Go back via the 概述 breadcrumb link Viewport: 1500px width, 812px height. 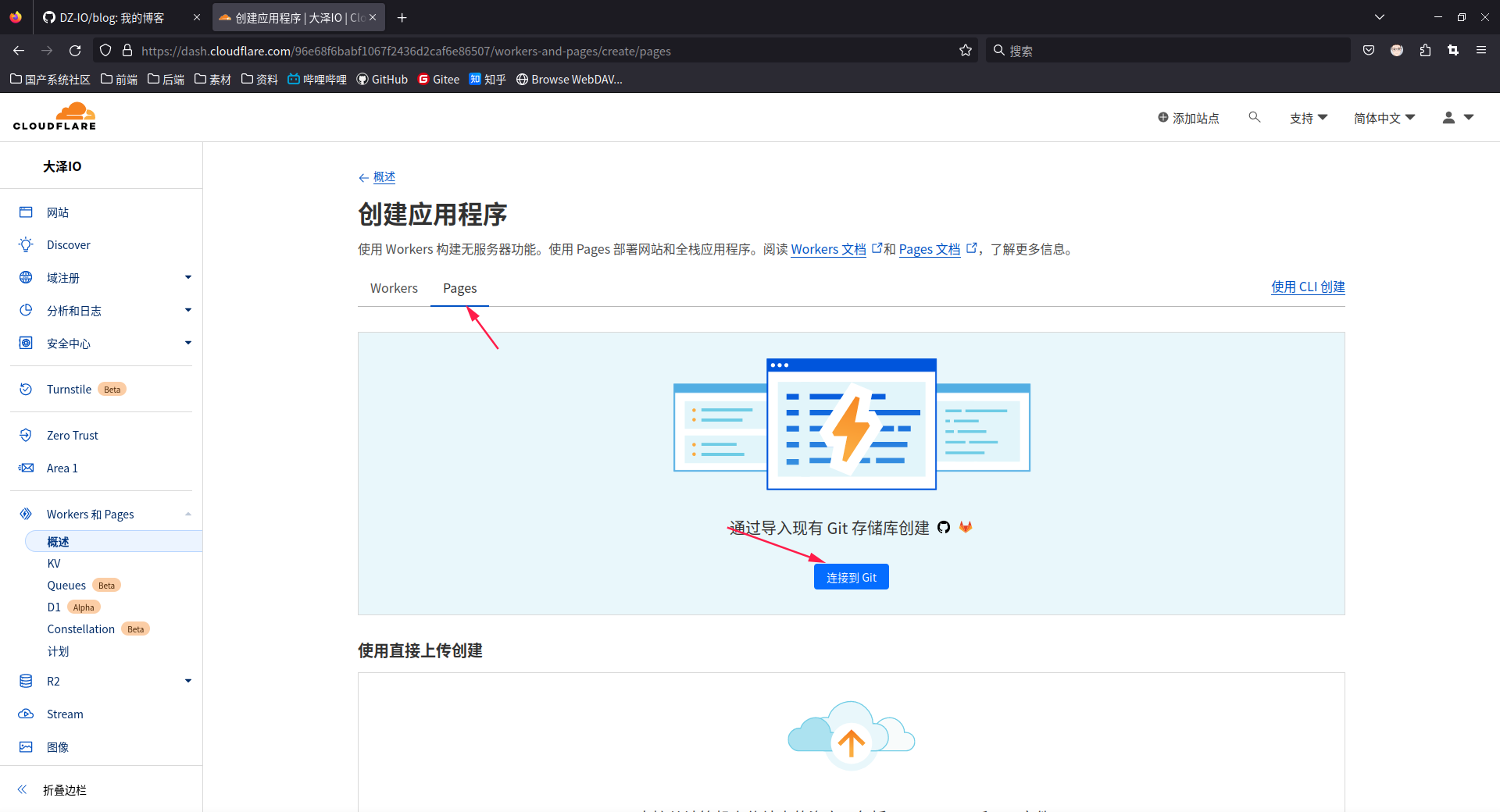pyautogui.click(x=384, y=177)
